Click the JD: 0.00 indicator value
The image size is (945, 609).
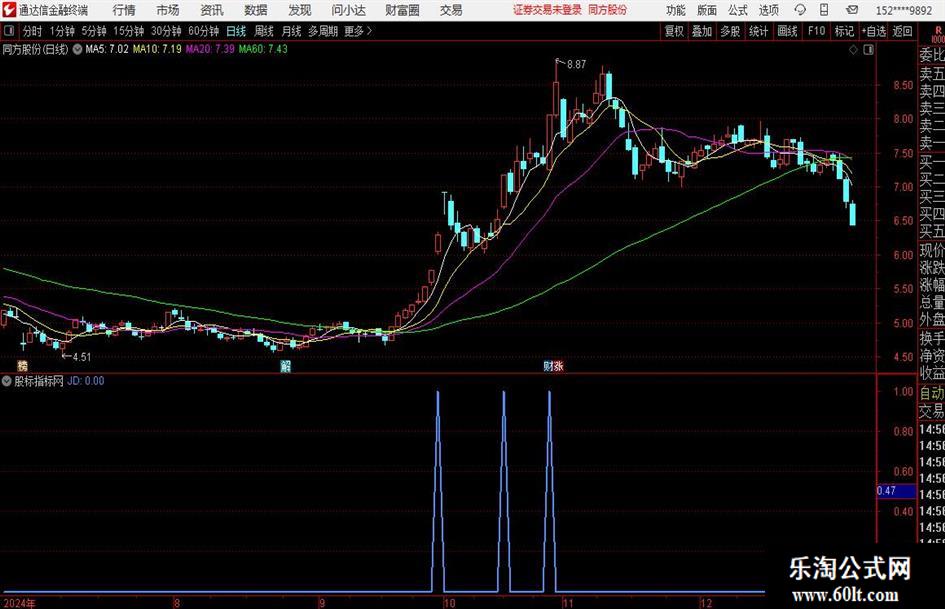[86, 381]
